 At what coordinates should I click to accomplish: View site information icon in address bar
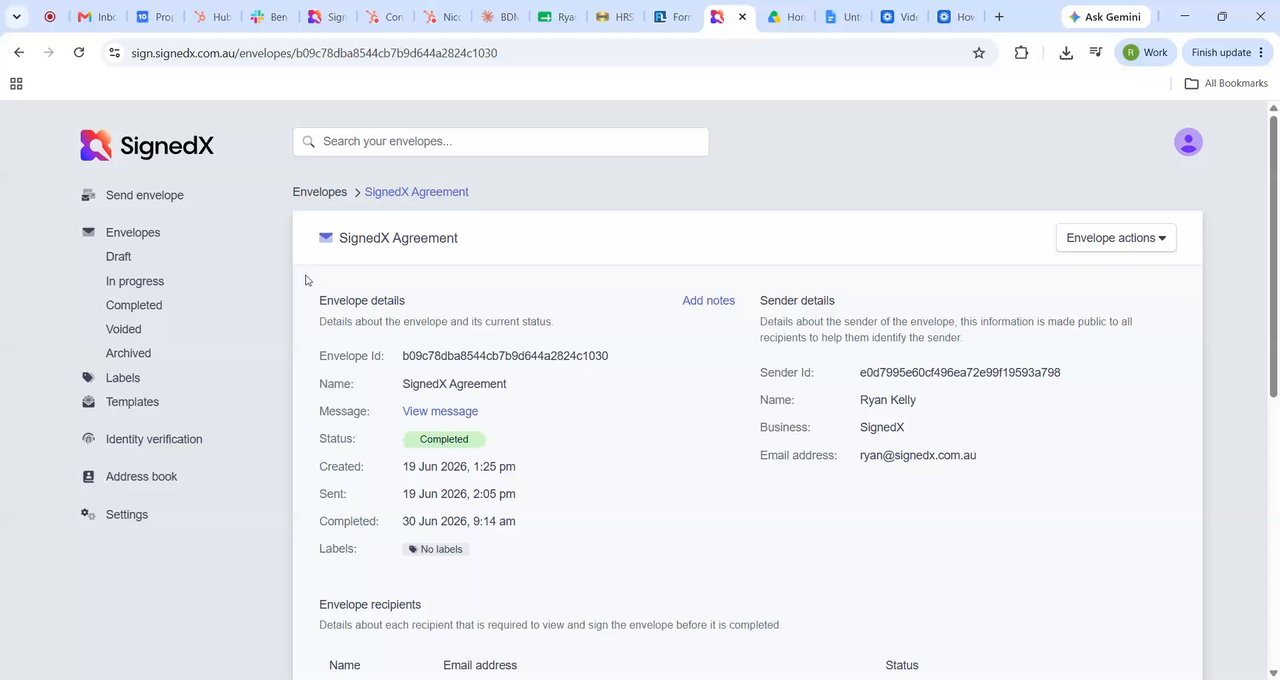click(x=114, y=53)
